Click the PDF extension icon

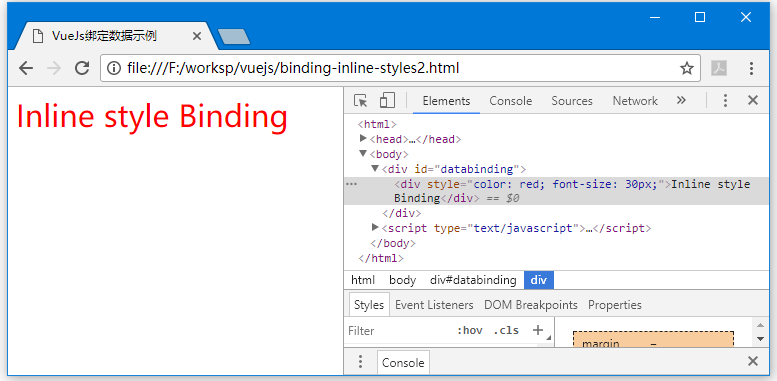pyautogui.click(x=719, y=68)
